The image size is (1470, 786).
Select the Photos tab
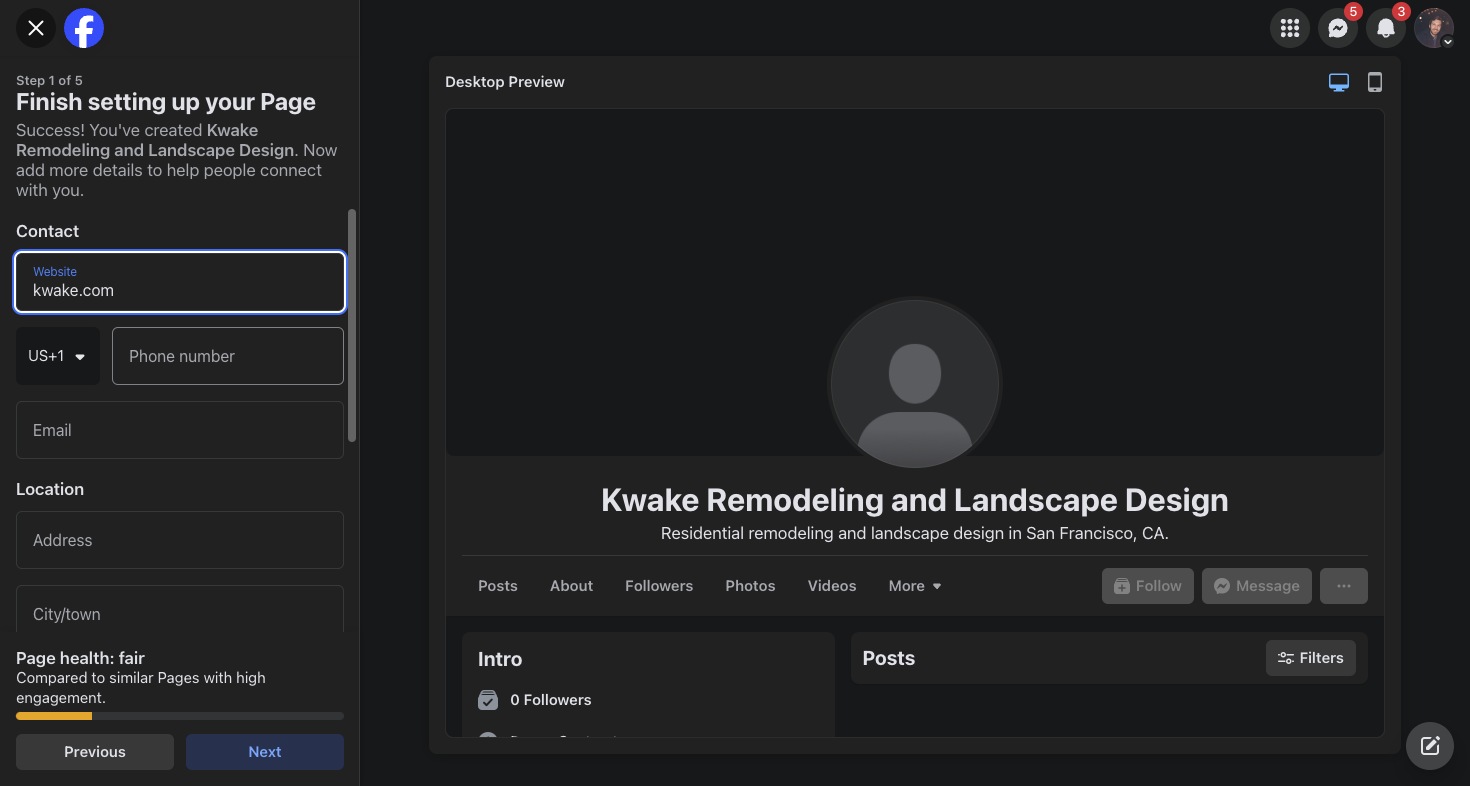point(751,586)
